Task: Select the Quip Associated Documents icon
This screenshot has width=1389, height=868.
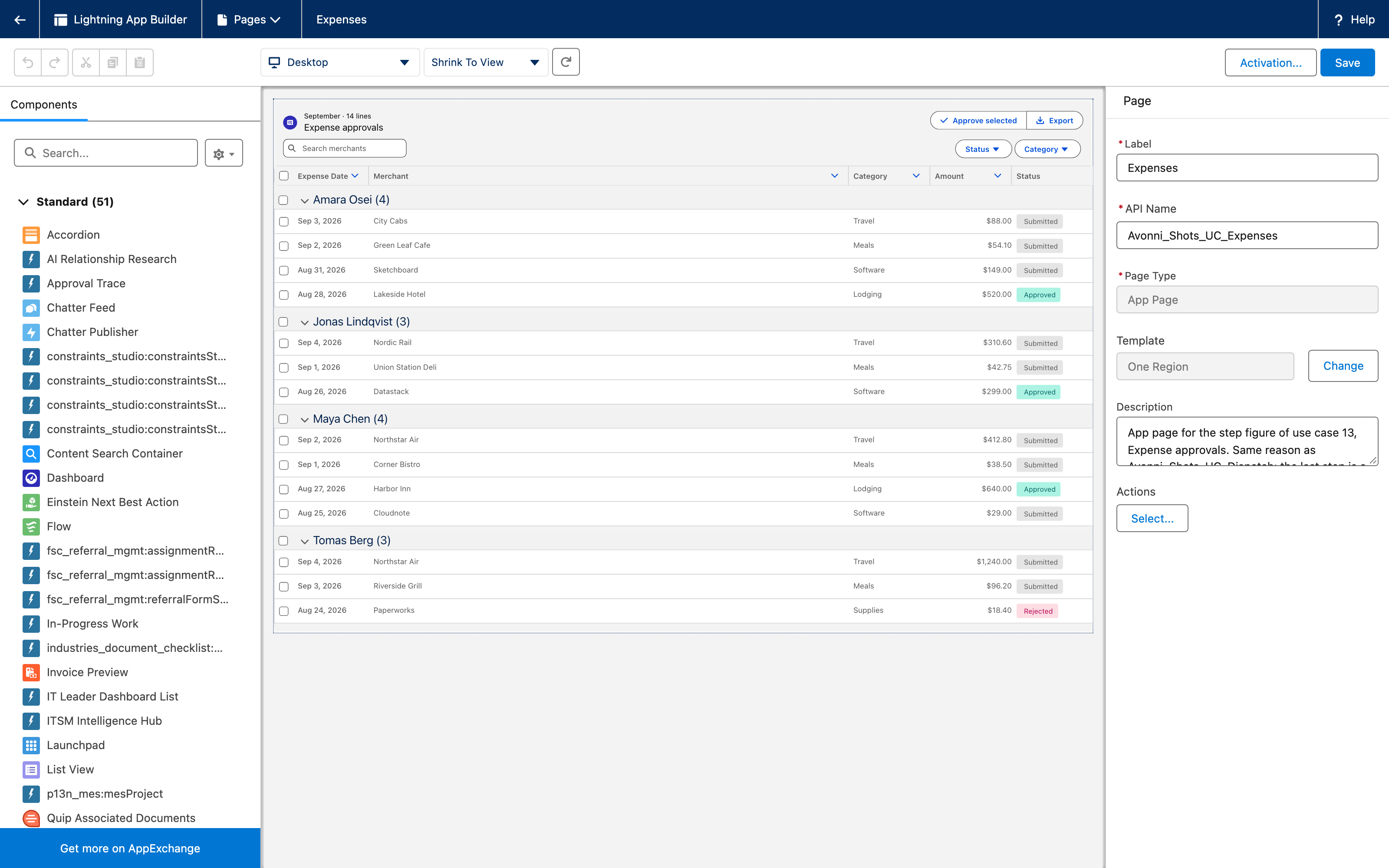Action: coord(31,818)
